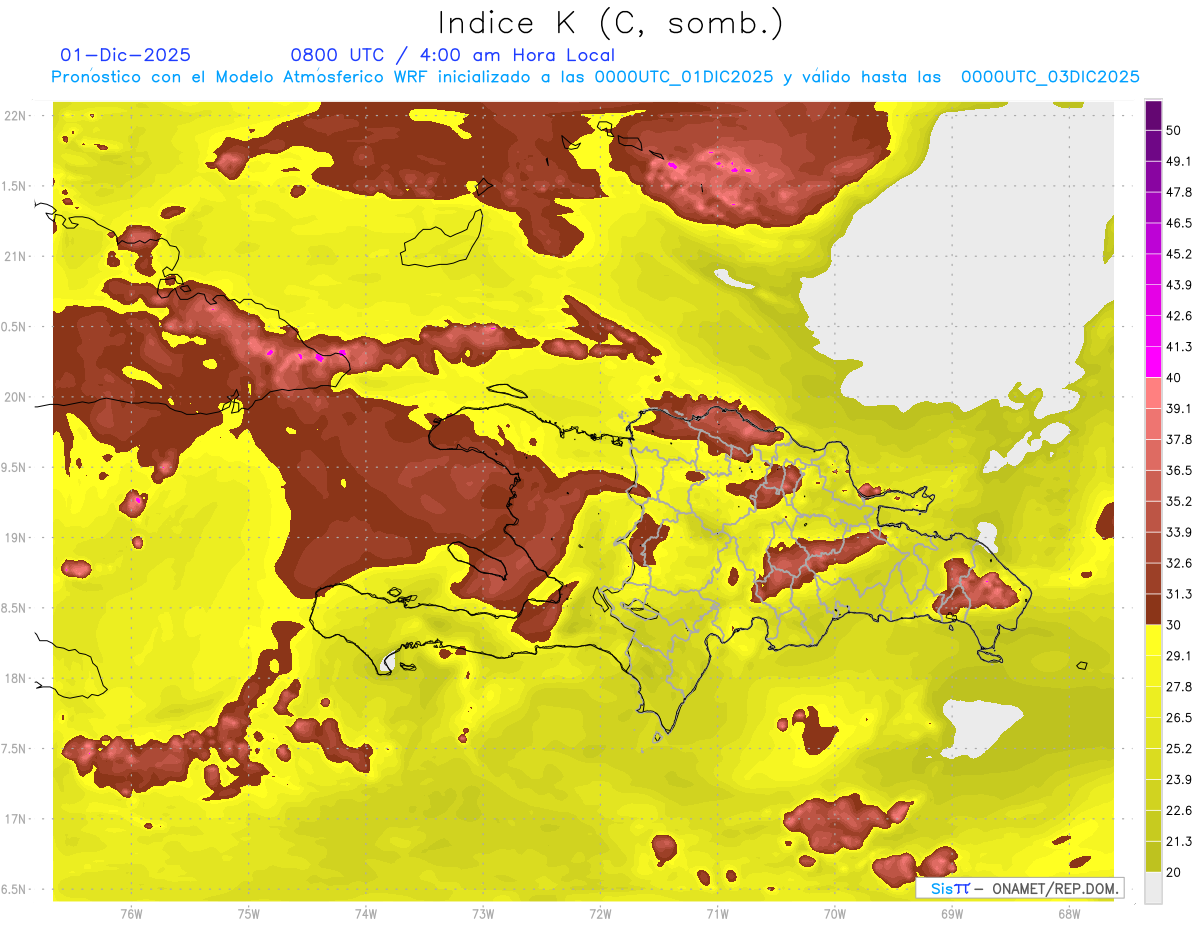
Task: Click the dark purple colorbar segment beside 50
Action: (x=1153, y=115)
